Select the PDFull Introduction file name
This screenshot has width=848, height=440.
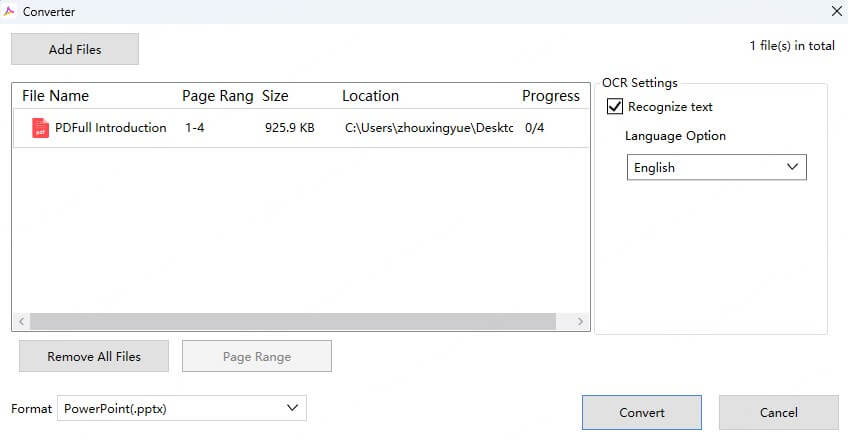[110, 128]
